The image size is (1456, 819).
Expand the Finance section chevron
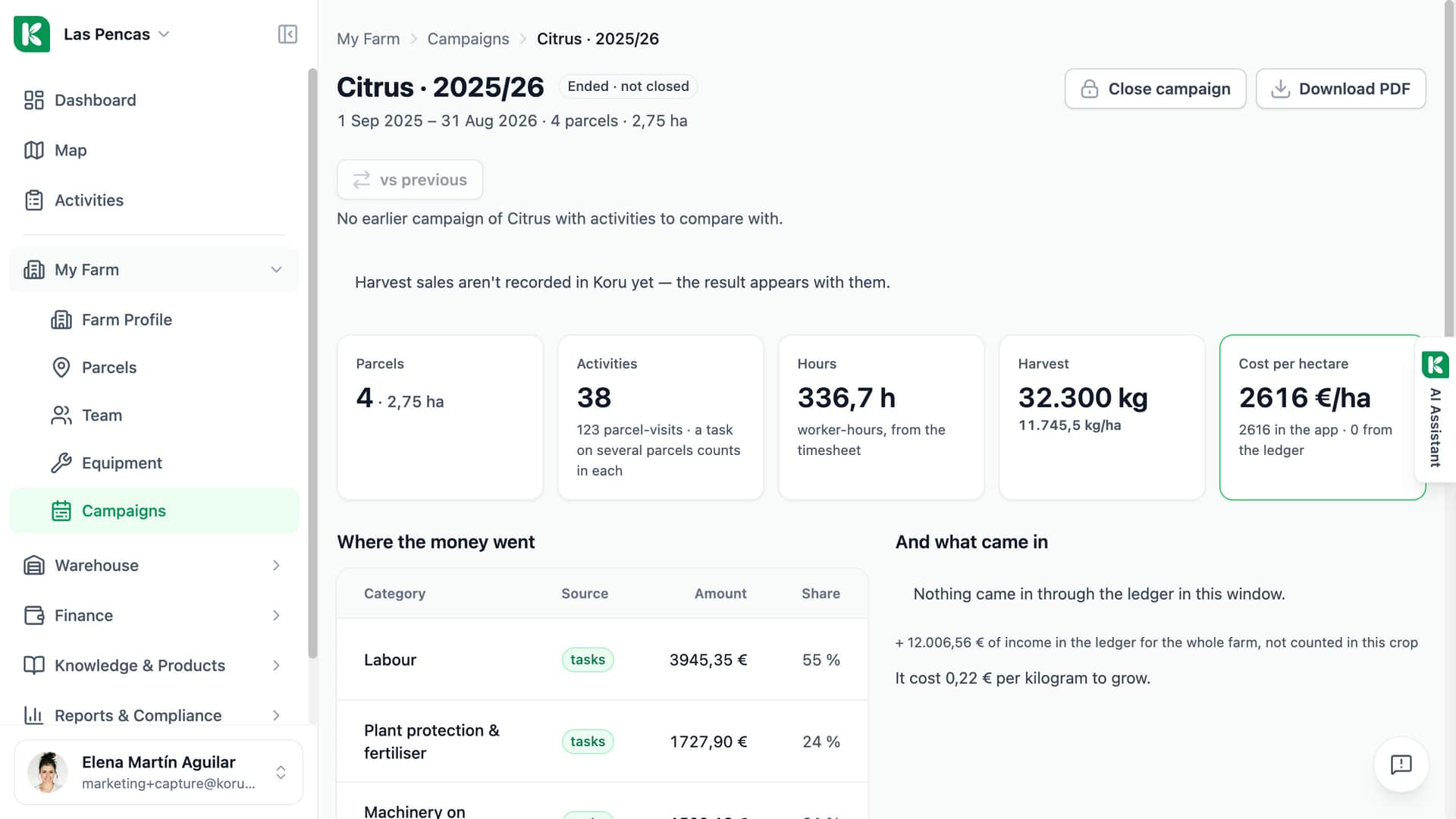(x=277, y=616)
